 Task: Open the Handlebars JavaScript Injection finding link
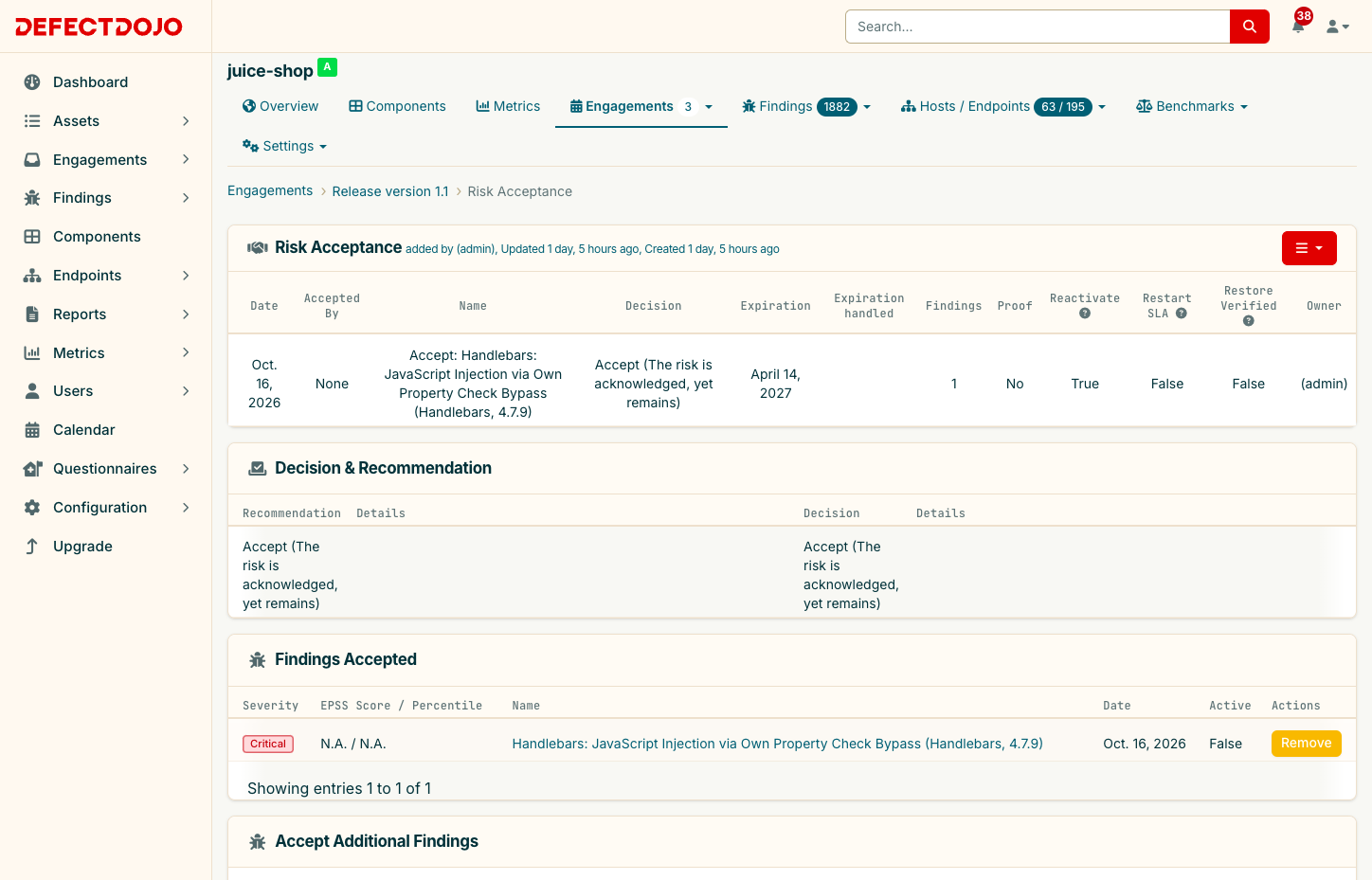[777, 744]
